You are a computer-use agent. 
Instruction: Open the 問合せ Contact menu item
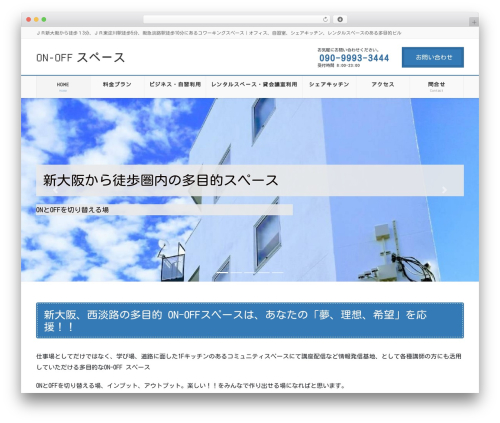coord(436,87)
